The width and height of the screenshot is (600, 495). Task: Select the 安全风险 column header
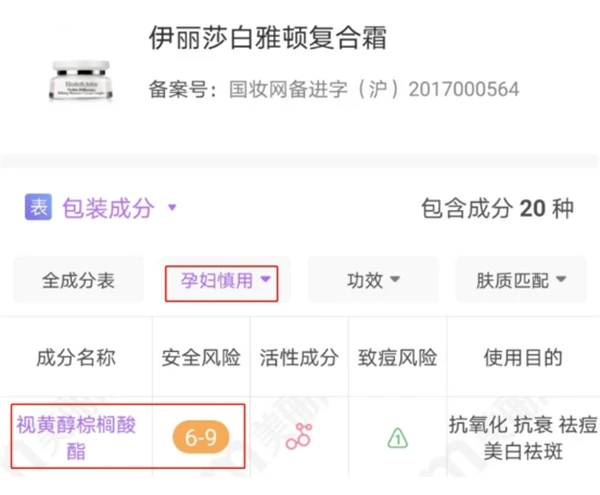point(201,358)
